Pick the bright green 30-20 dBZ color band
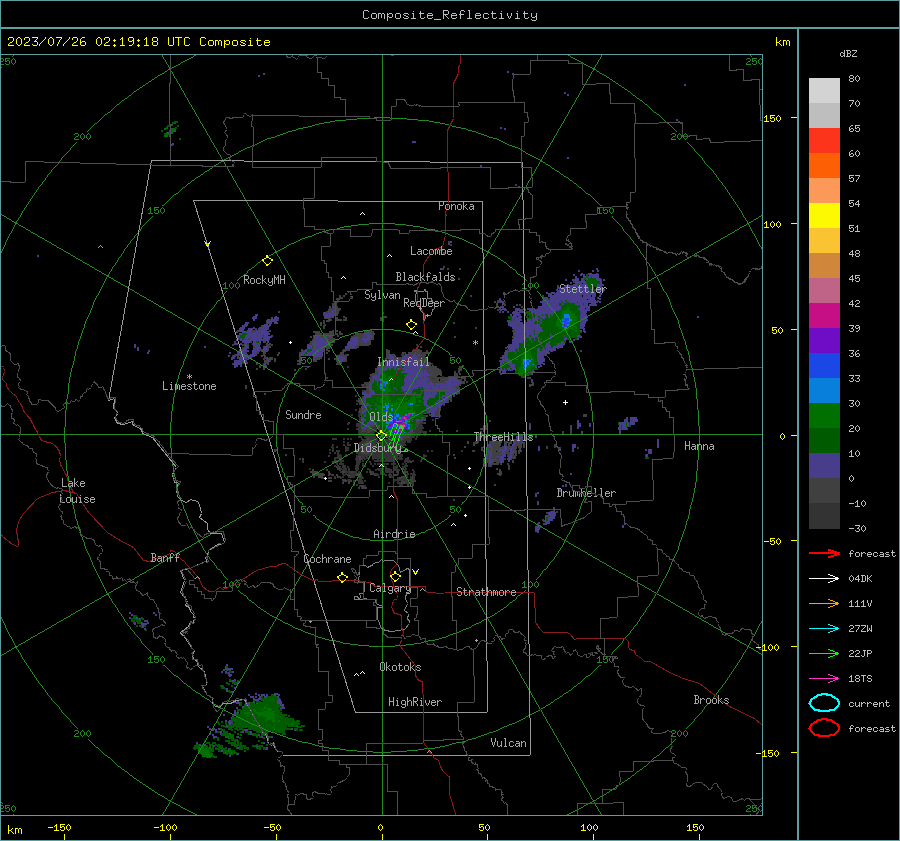The width and height of the screenshot is (900, 841). (x=824, y=415)
